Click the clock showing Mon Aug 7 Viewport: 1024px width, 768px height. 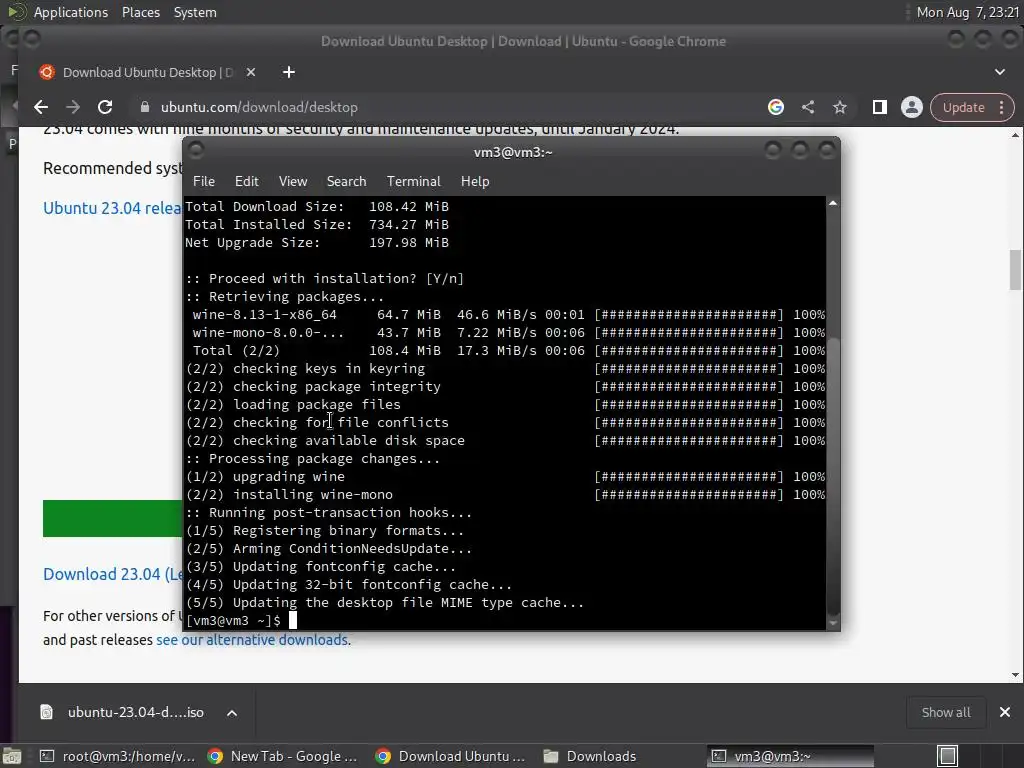967,12
